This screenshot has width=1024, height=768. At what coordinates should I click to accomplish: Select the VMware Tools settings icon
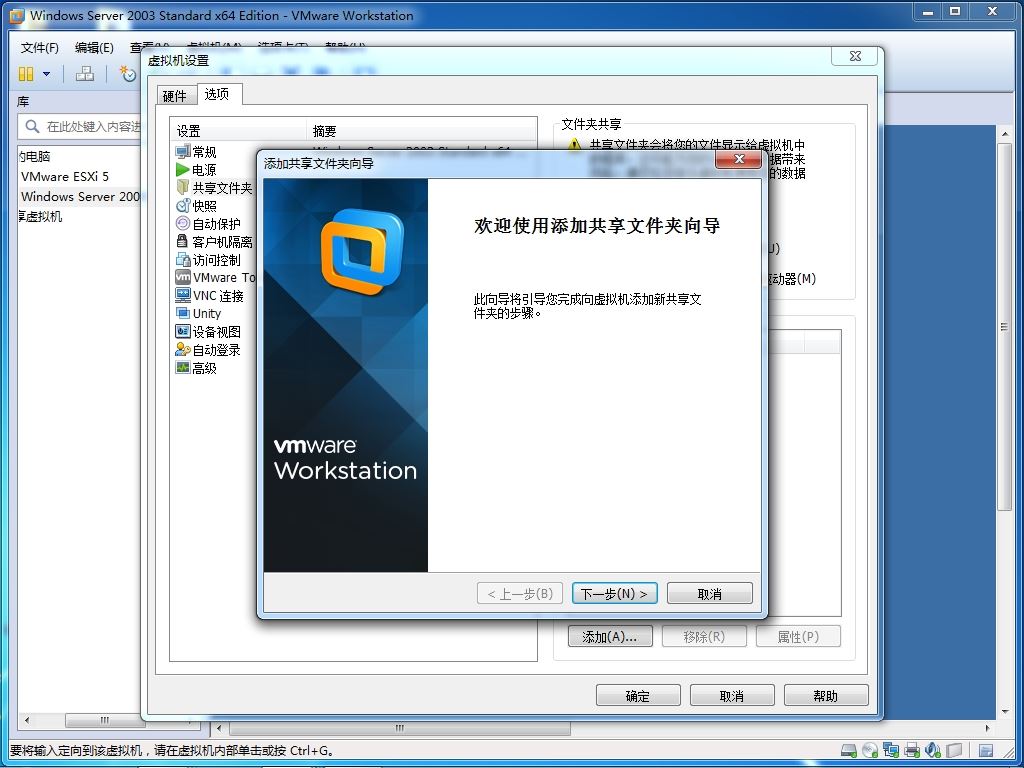point(183,278)
